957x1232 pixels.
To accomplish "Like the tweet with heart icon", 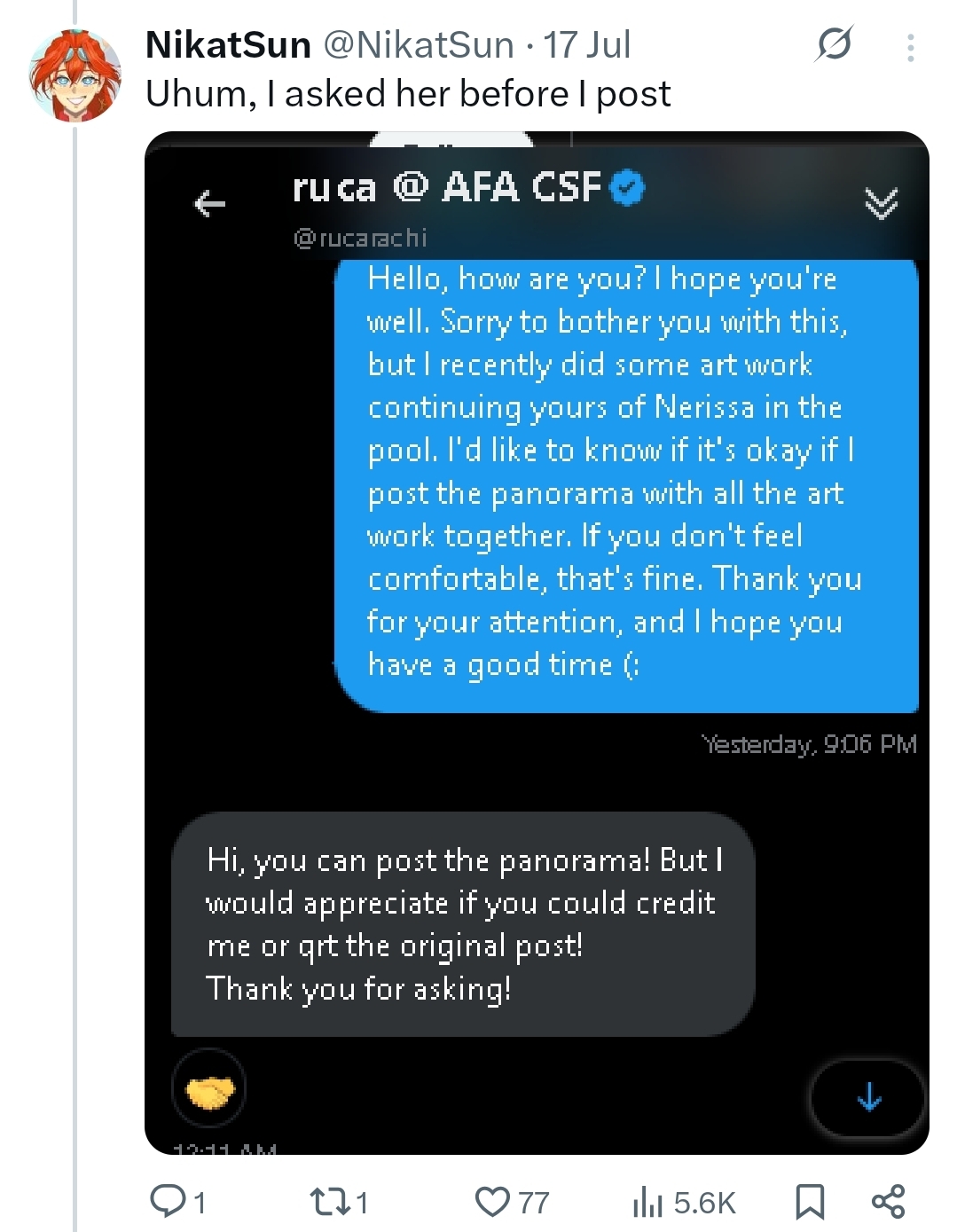I will tap(511, 1202).
